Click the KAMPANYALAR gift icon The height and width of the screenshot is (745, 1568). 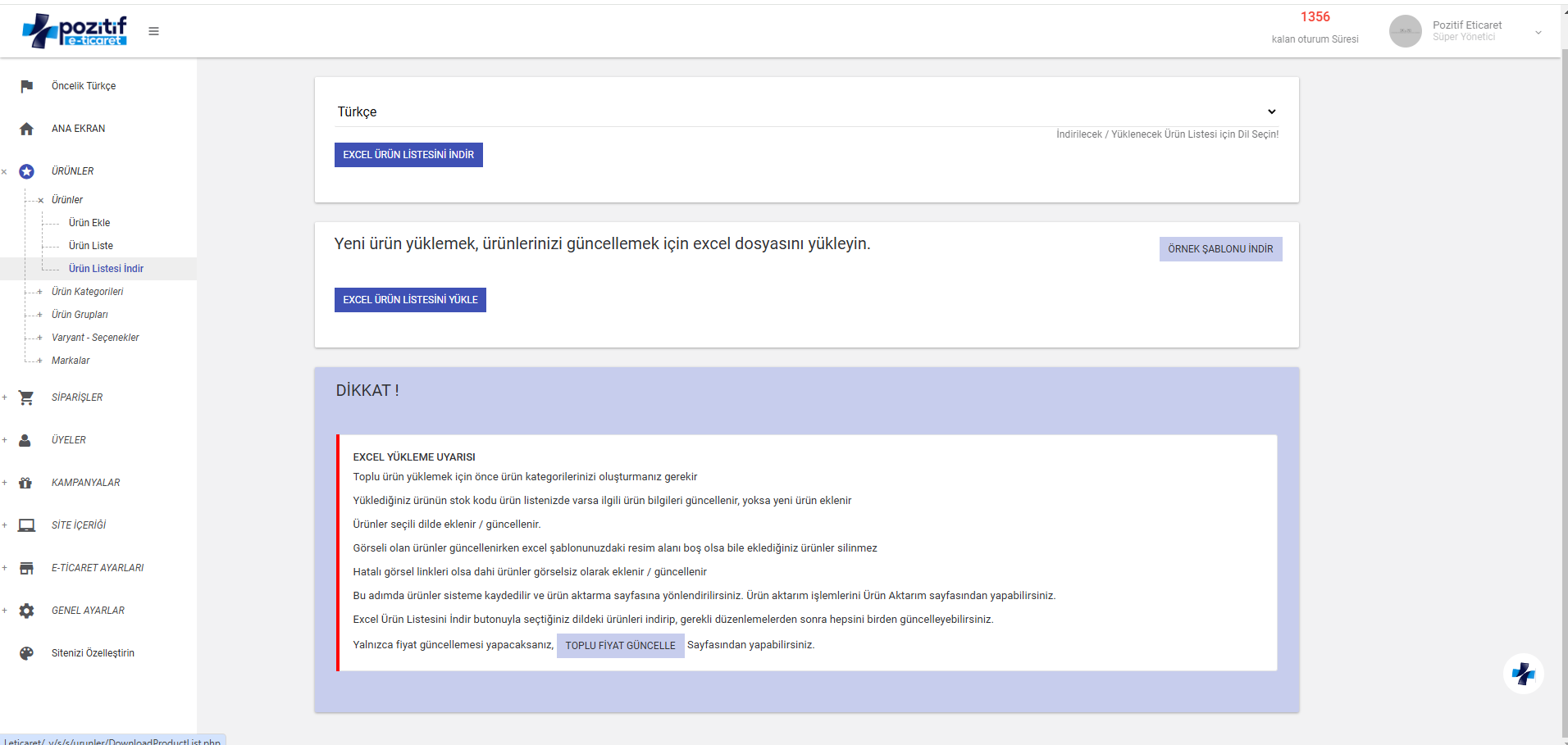[x=25, y=483]
